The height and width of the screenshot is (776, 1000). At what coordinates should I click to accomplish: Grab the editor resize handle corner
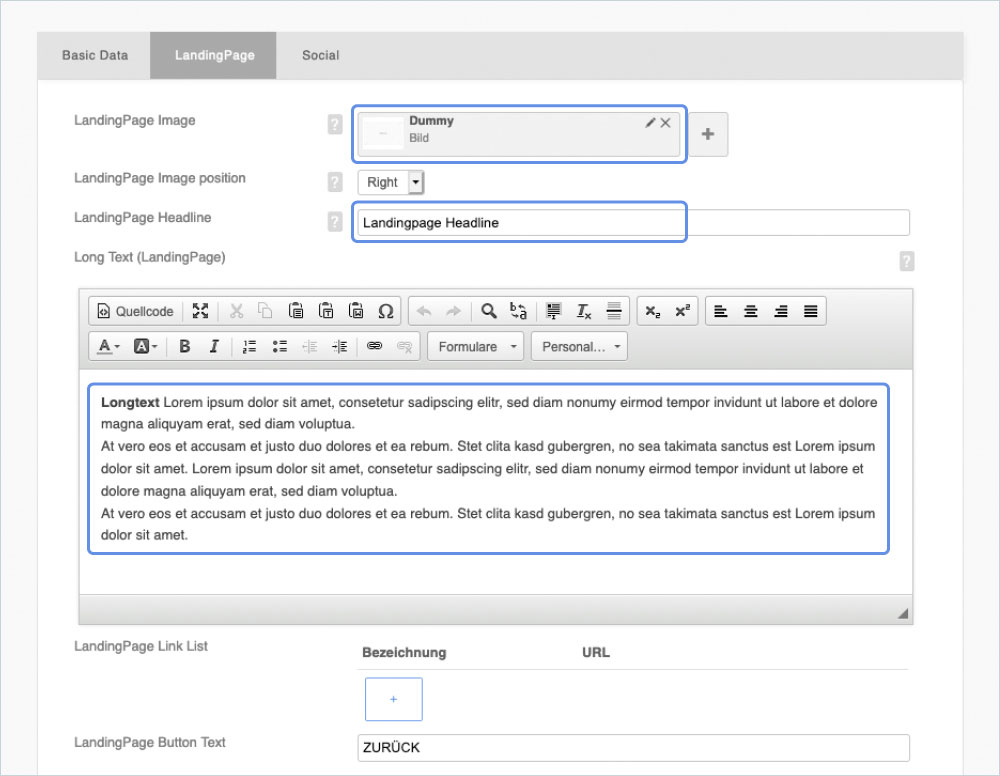[903, 613]
